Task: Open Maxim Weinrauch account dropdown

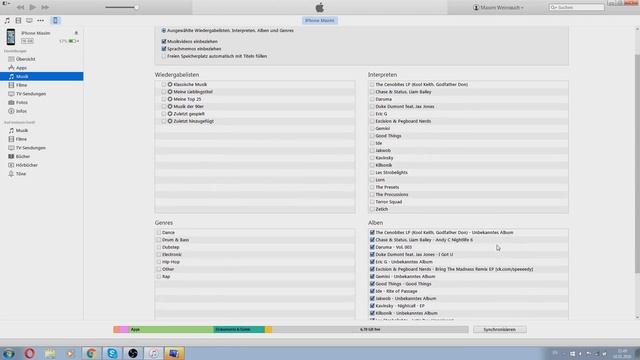Action: tap(498, 7)
